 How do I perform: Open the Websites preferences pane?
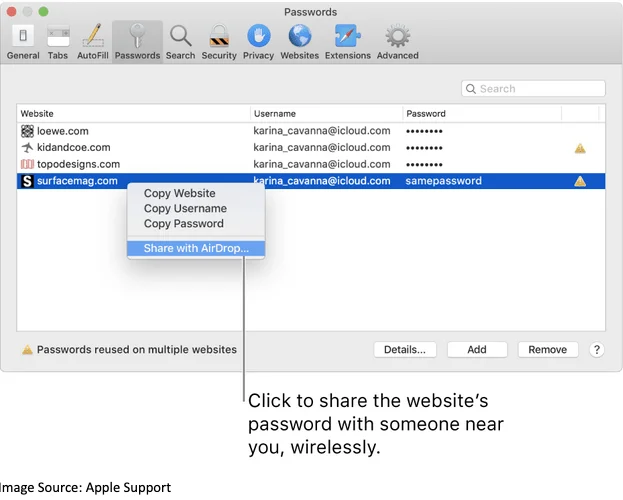pos(299,41)
